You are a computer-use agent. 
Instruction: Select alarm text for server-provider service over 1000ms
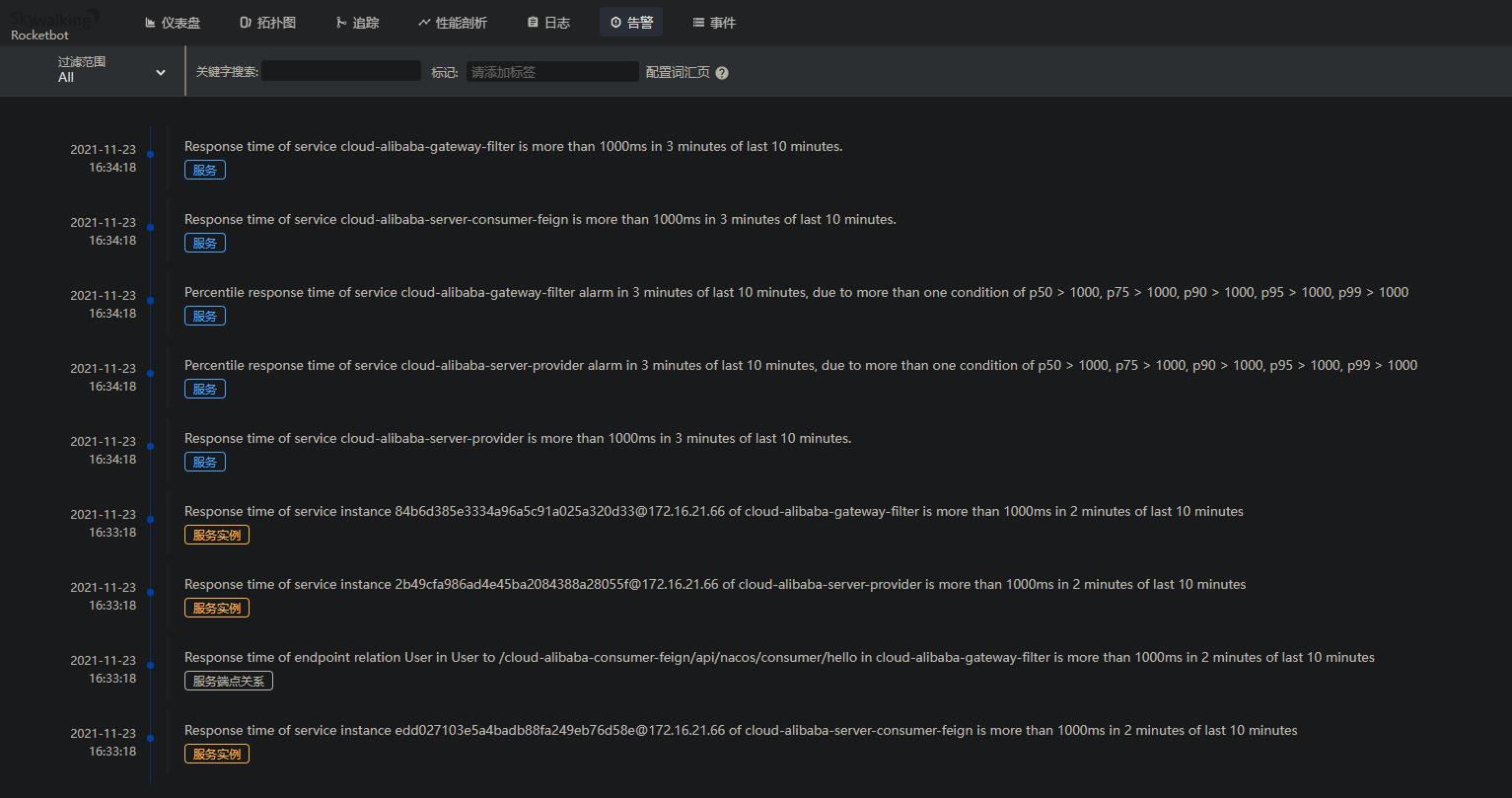pos(518,438)
